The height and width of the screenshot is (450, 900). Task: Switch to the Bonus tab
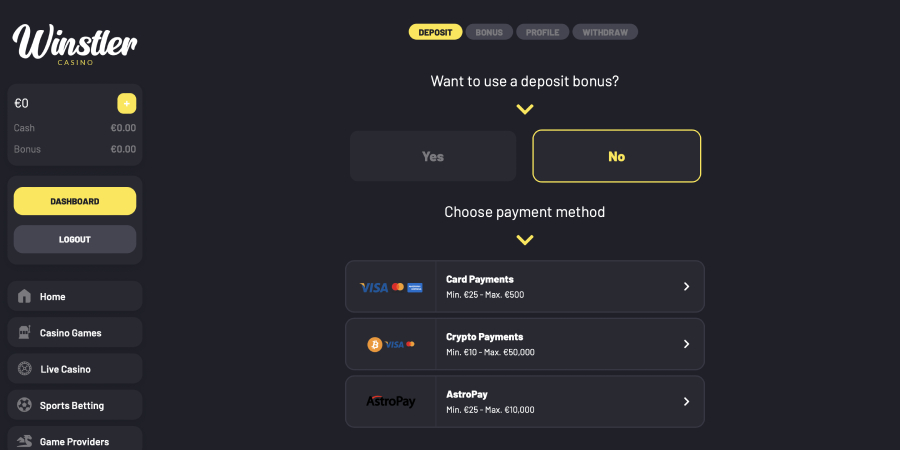(x=489, y=32)
